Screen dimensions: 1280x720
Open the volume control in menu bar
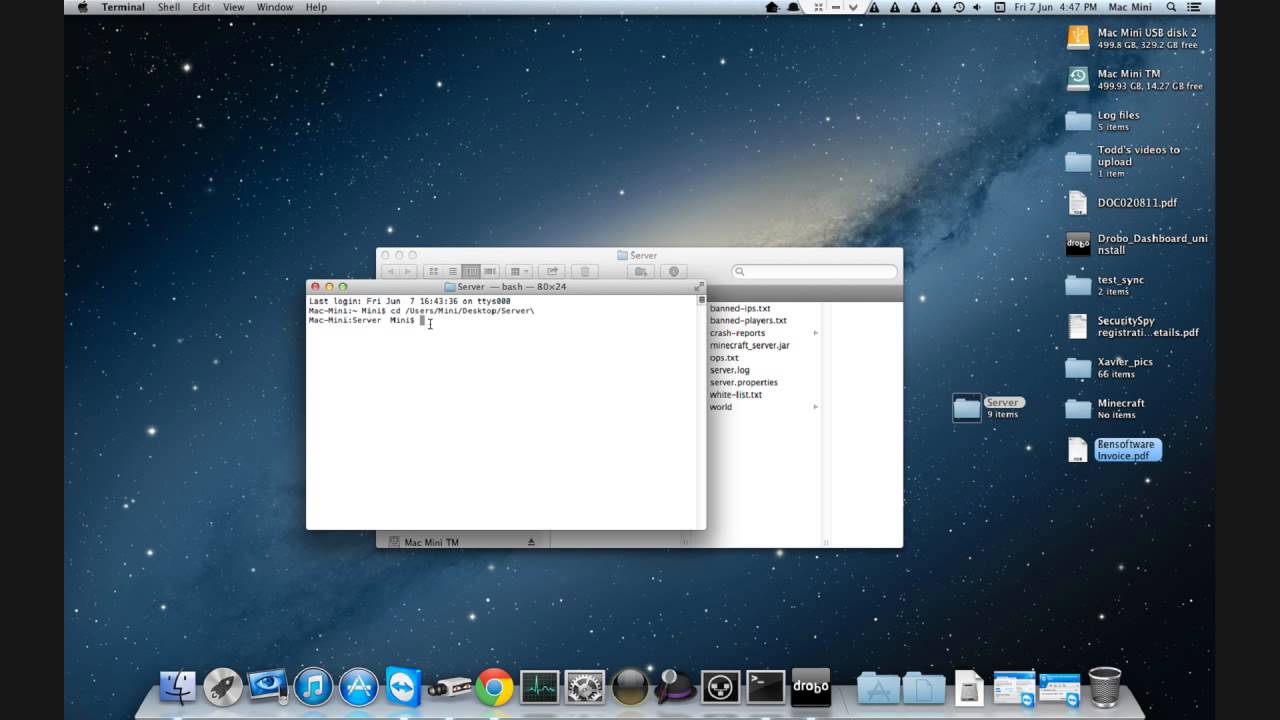click(x=977, y=7)
